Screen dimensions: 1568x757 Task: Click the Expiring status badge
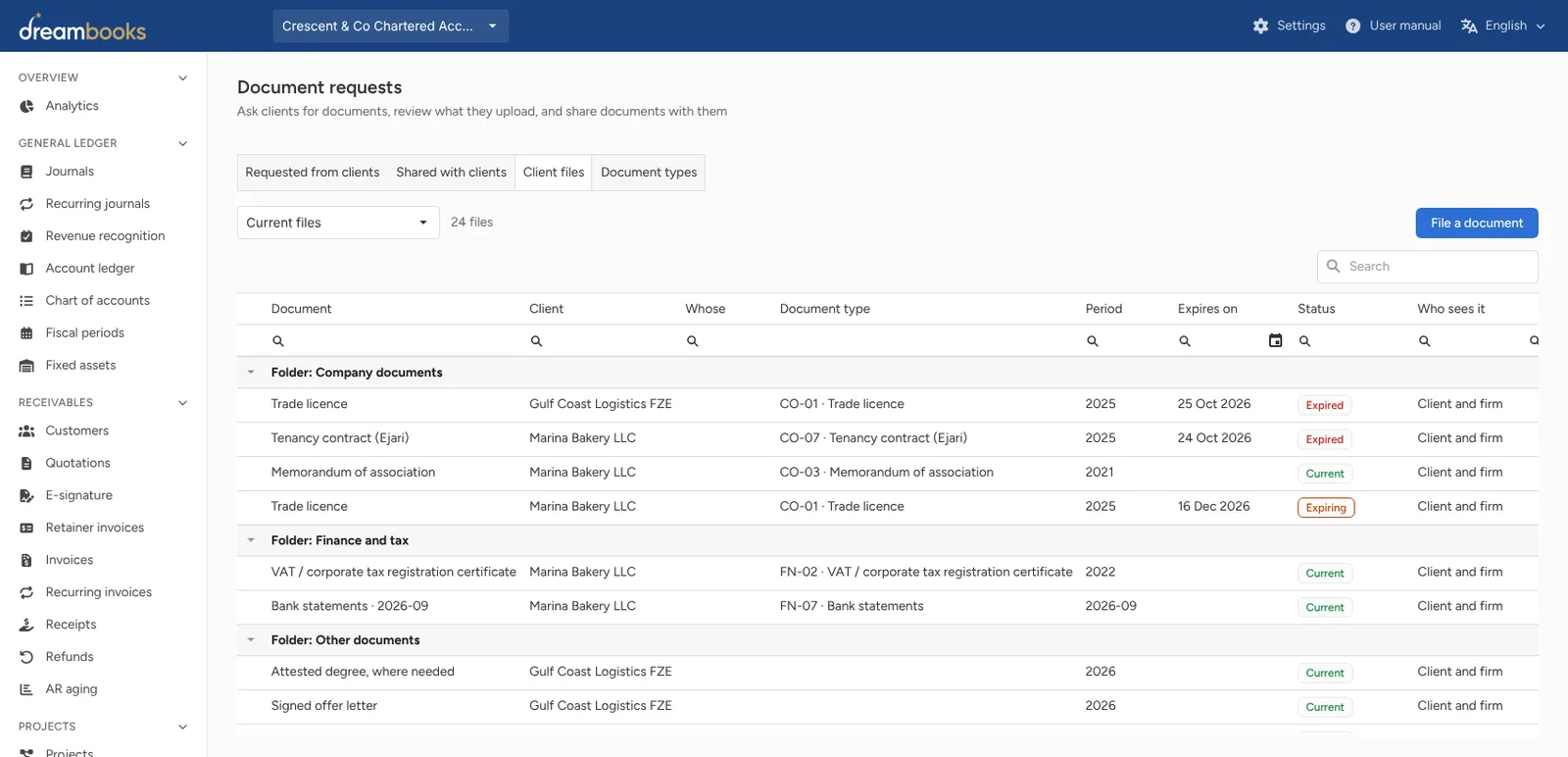point(1325,508)
